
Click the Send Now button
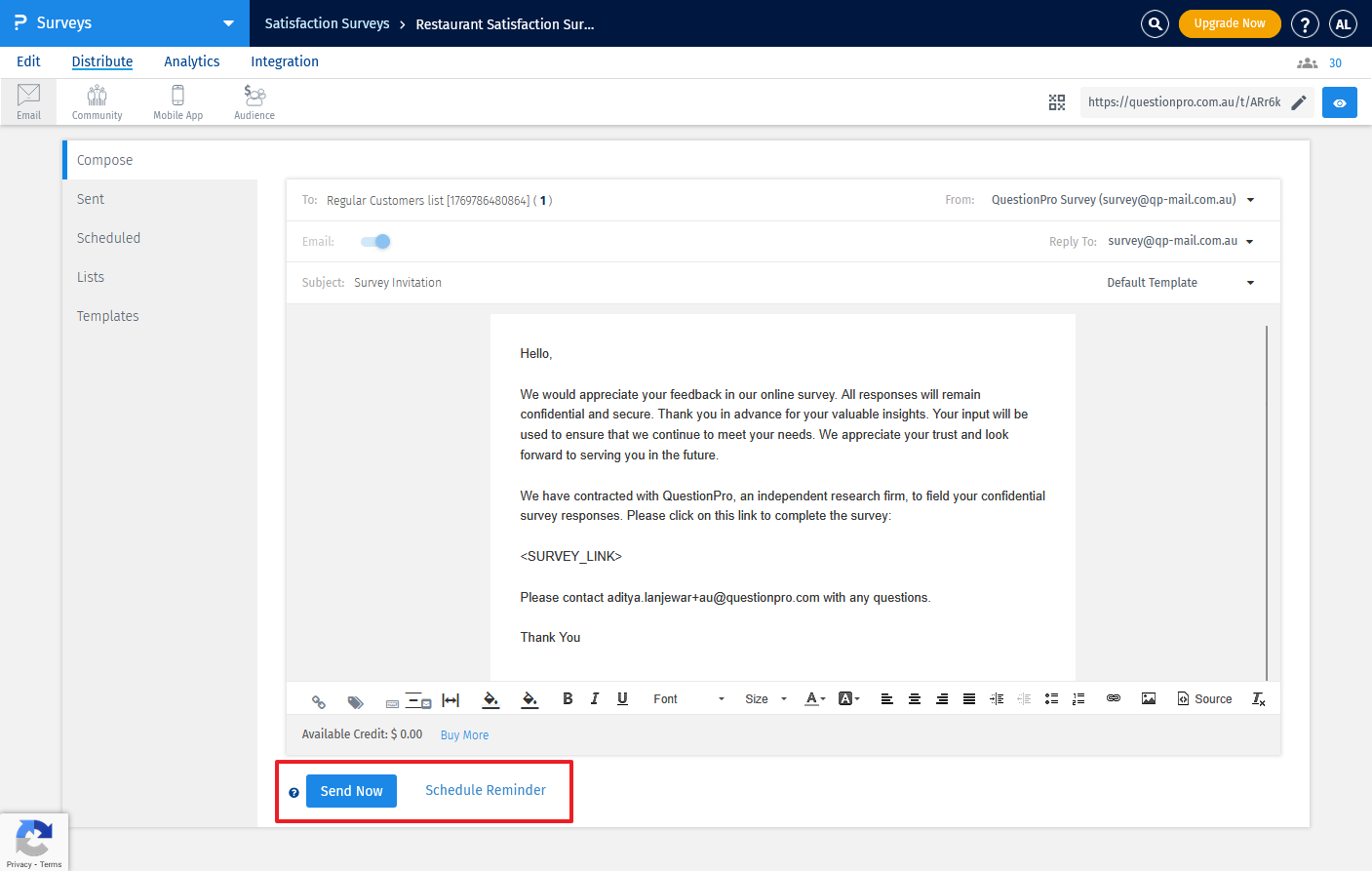click(351, 791)
